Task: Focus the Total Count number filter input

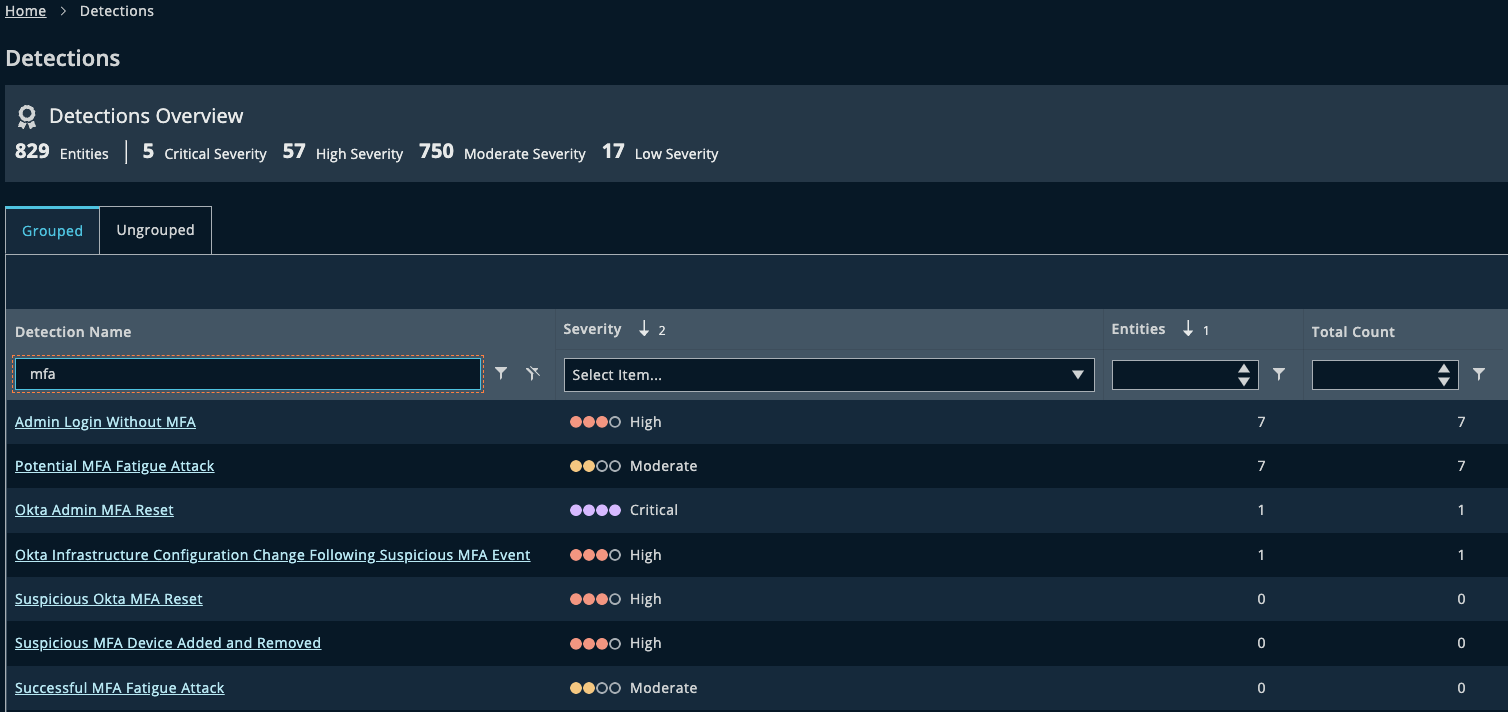Action: click(1375, 375)
